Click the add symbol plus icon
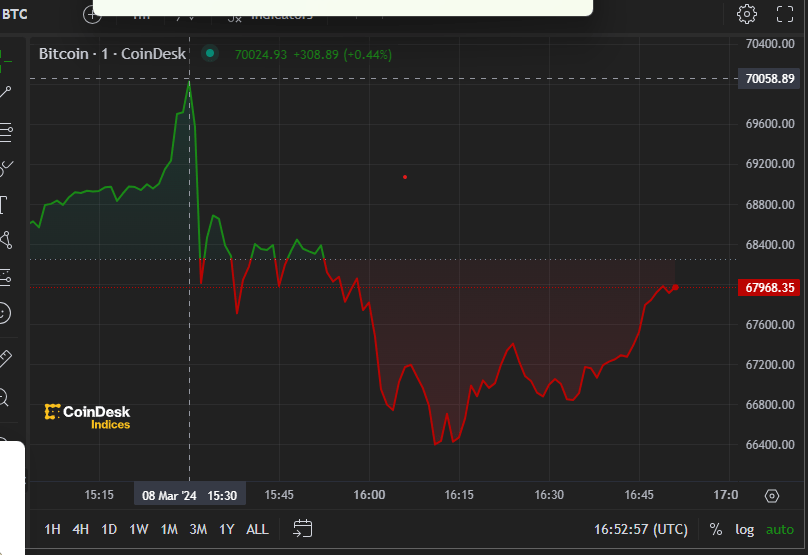 pos(92,14)
